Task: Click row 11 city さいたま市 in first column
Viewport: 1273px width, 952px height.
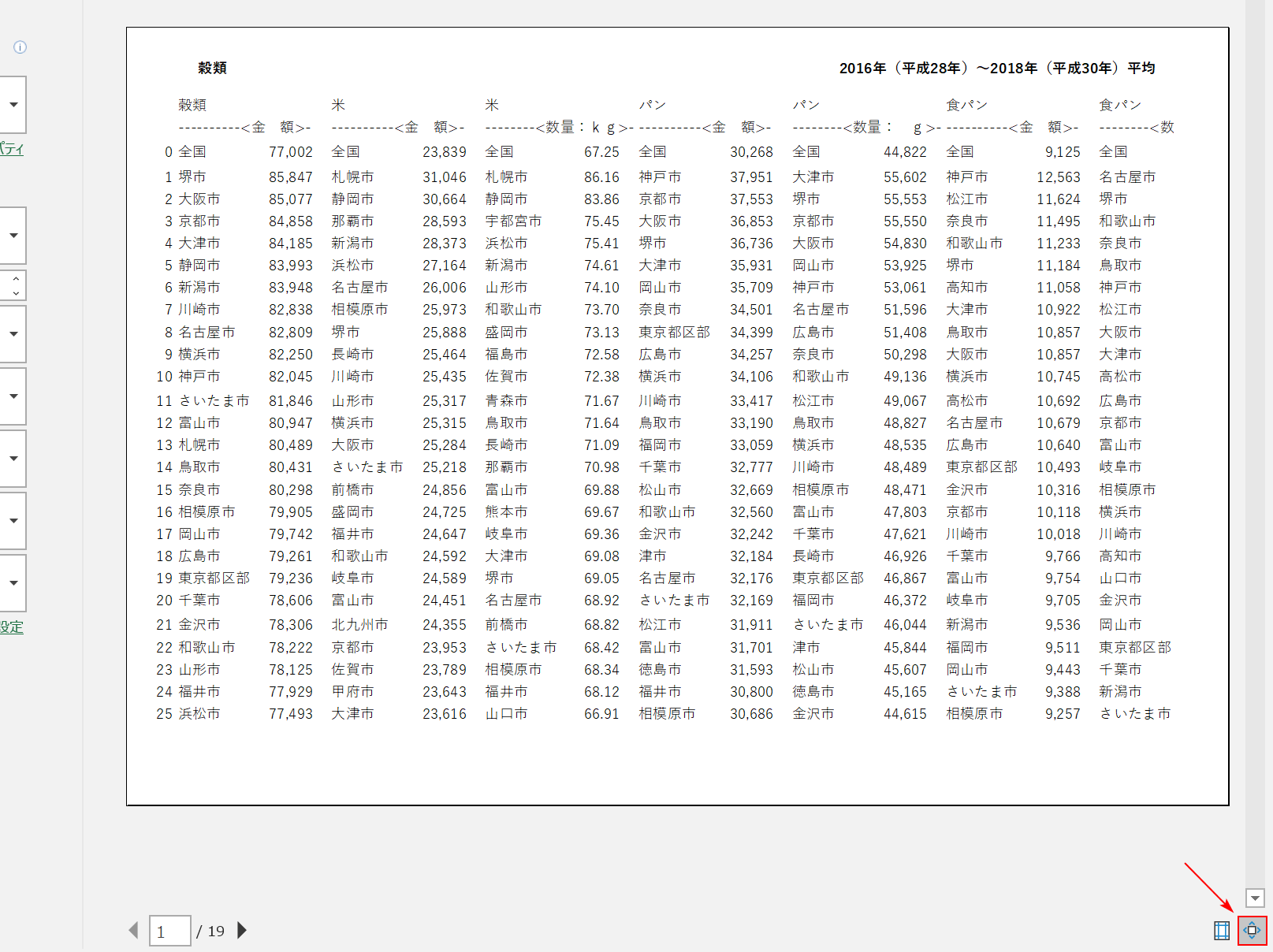Action: point(214,401)
